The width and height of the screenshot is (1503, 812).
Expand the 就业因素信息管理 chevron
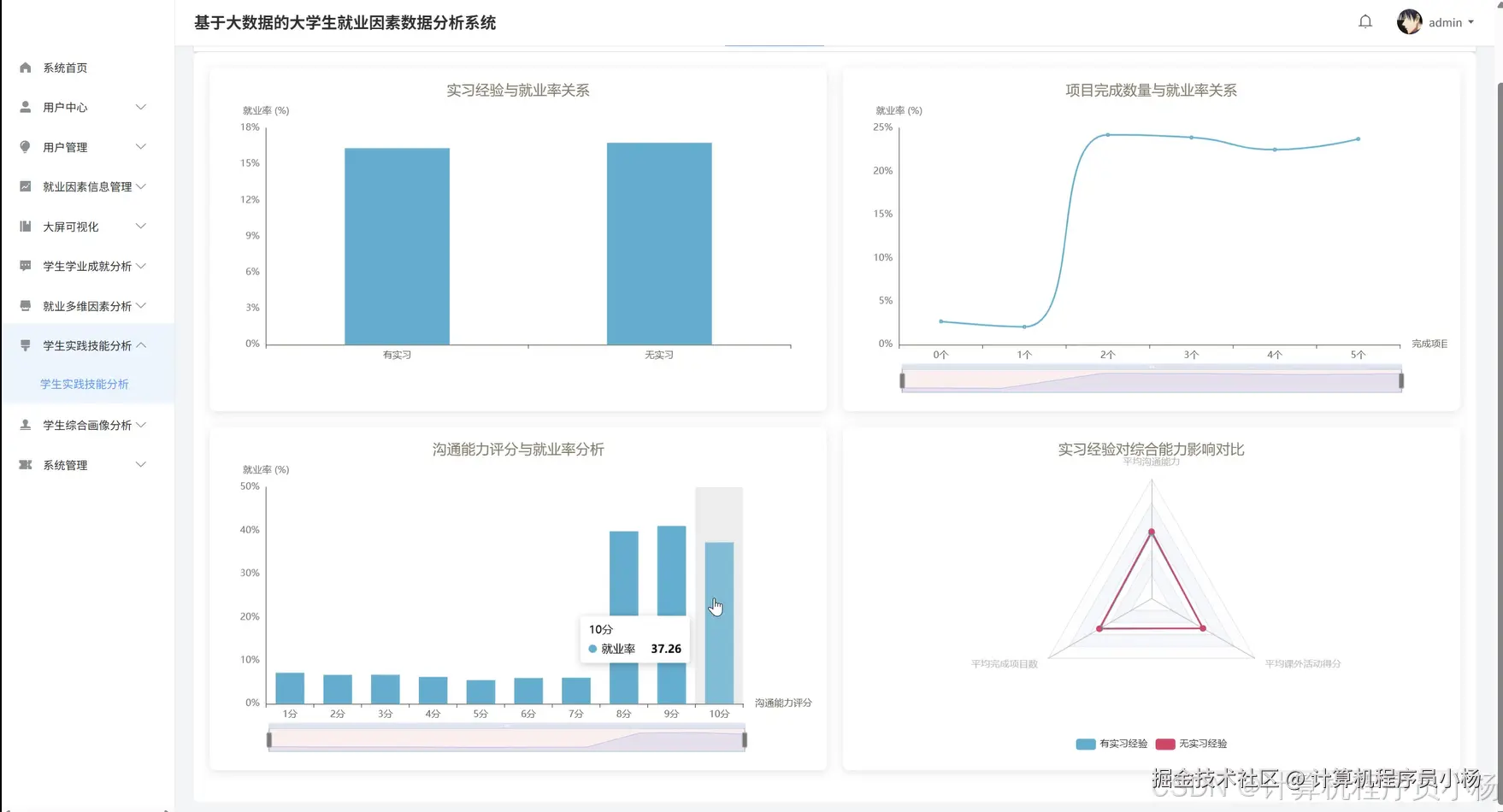coord(141,186)
